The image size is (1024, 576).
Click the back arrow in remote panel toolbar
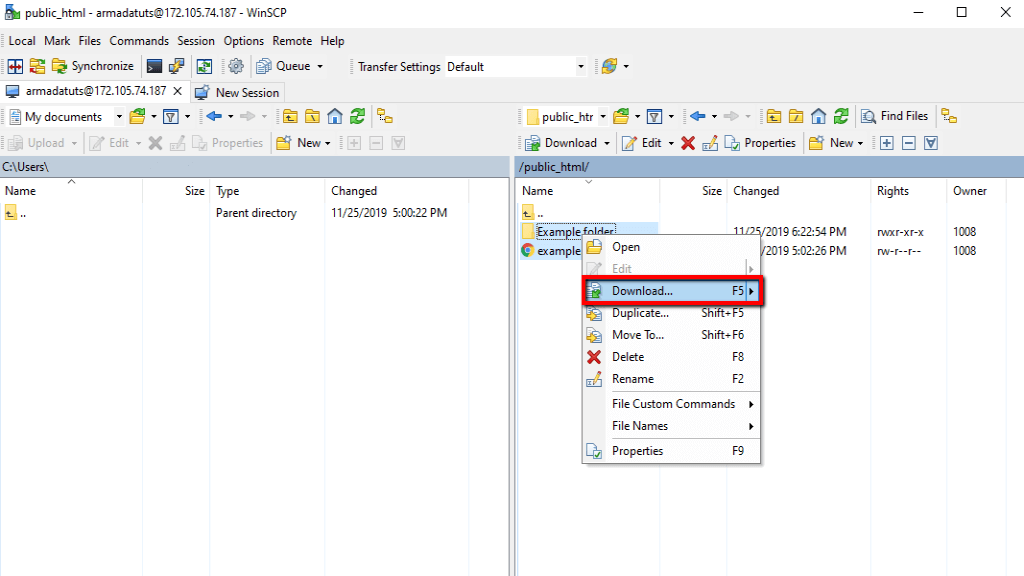point(698,117)
